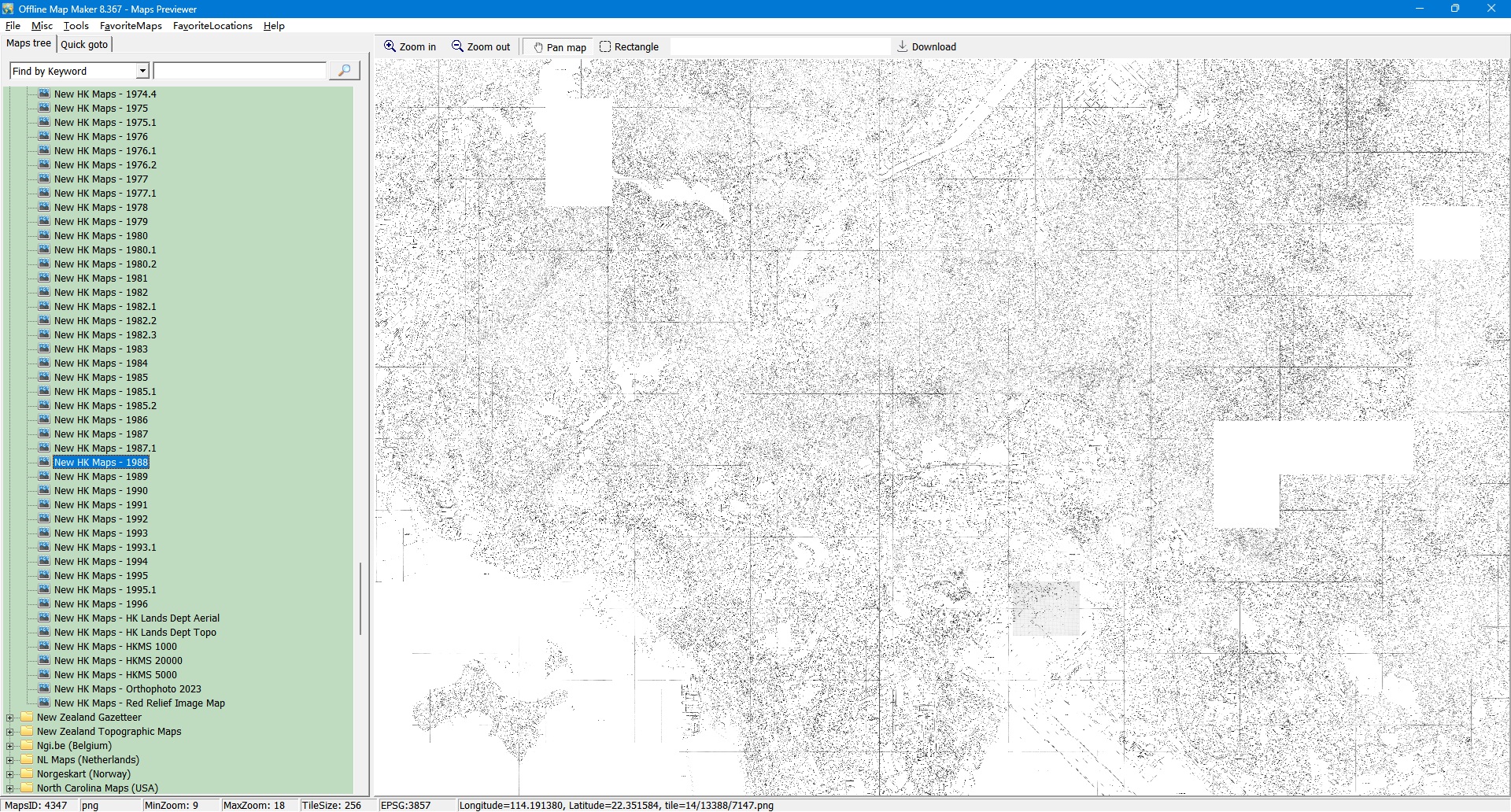1511x812 pixels.
Task: Click folder icon of Ngi.be (Belgium)
Action: (28, 745)
